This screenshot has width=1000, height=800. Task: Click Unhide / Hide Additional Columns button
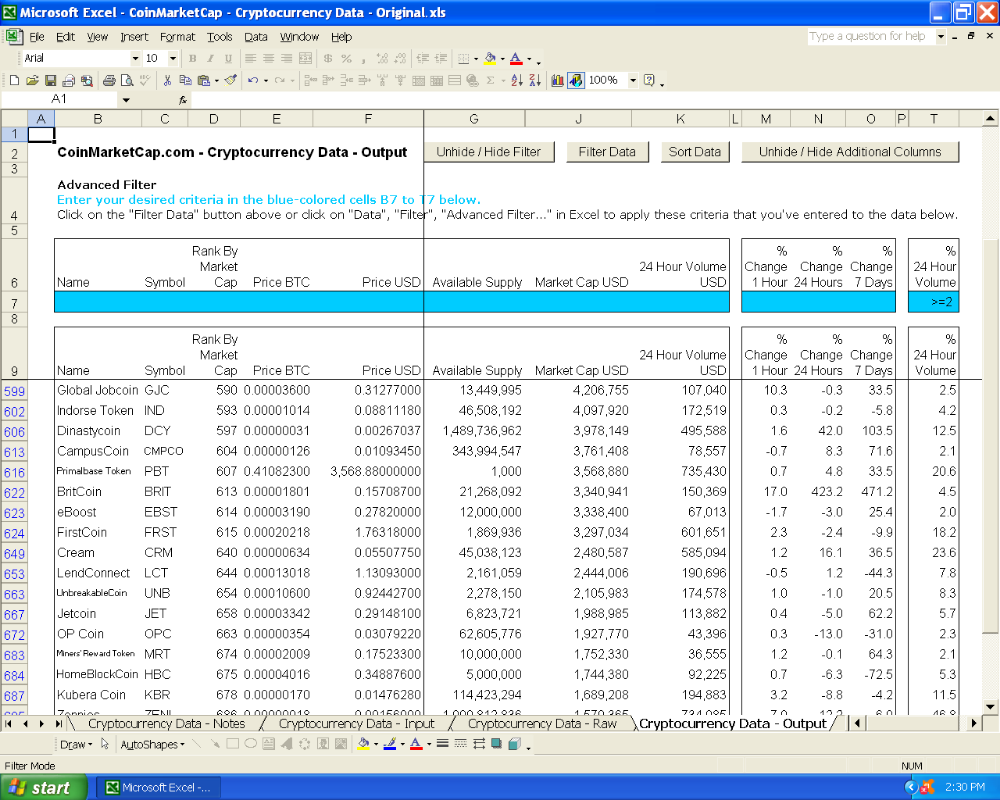[x=850, y=152]
